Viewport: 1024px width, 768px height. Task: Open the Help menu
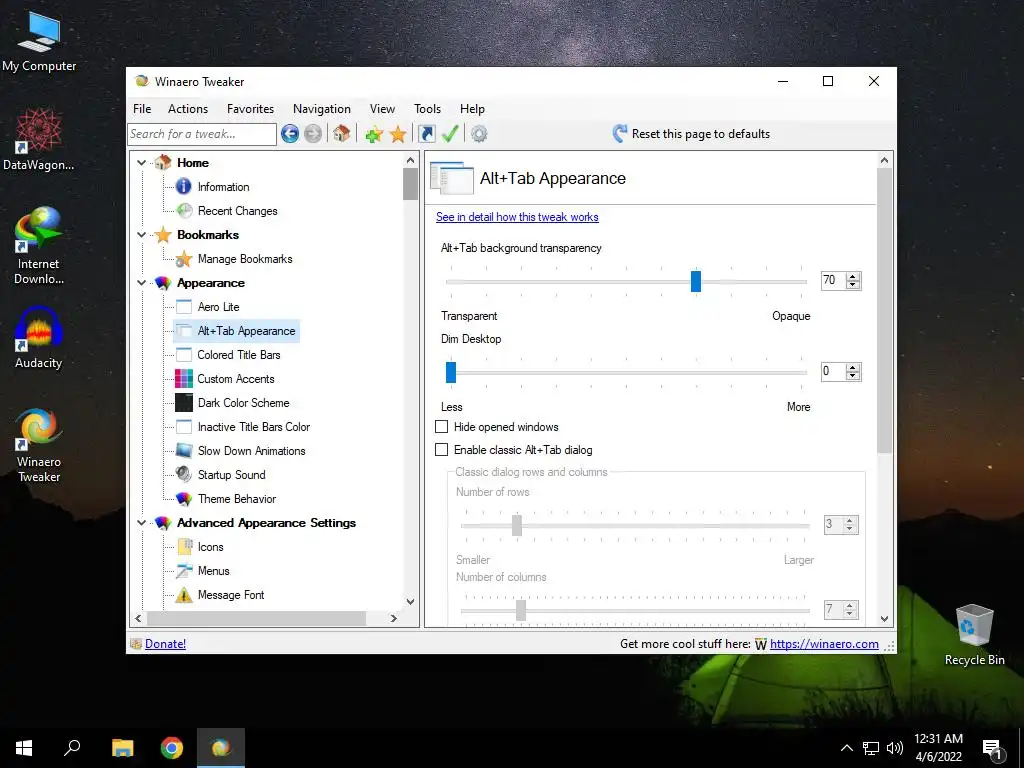click(x=472, y=109)
